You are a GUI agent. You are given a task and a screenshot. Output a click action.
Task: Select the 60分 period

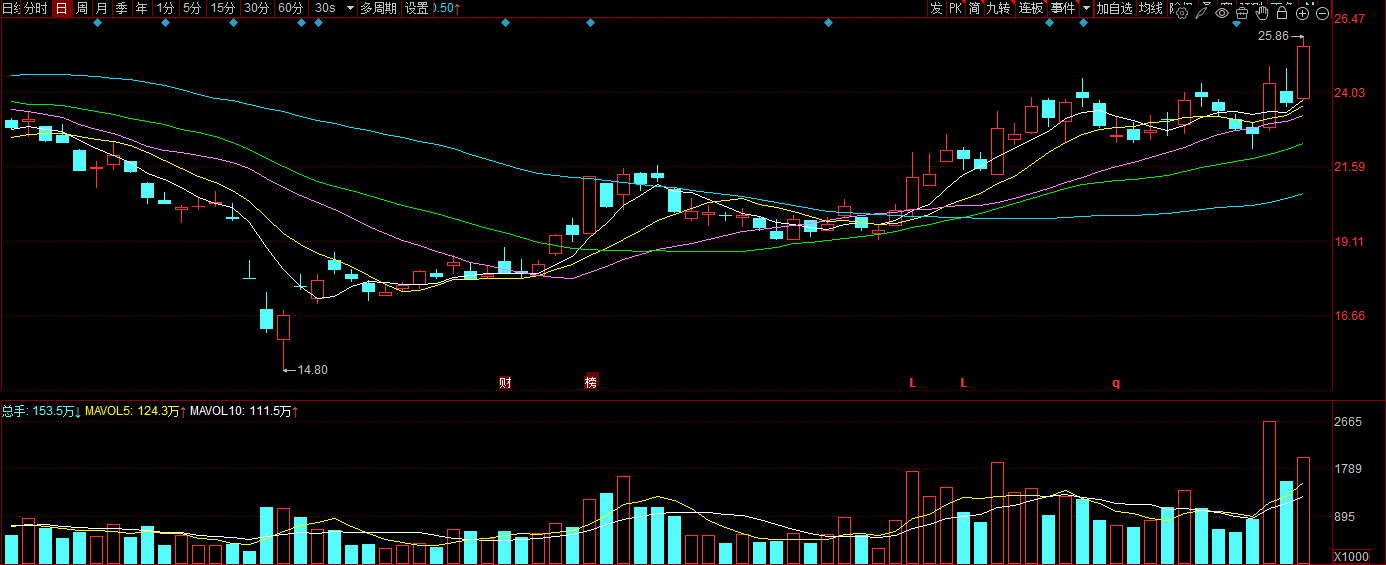click(x=291, y=8)
